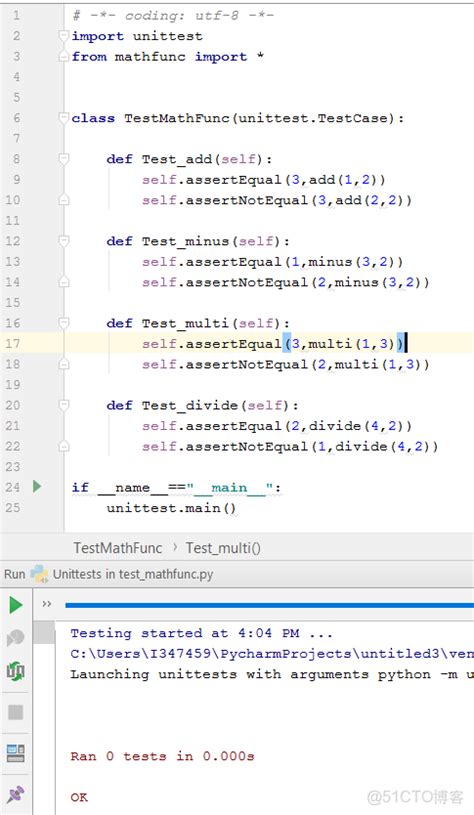Collapse the Test_multi method fold marker

tap(63, 323)
